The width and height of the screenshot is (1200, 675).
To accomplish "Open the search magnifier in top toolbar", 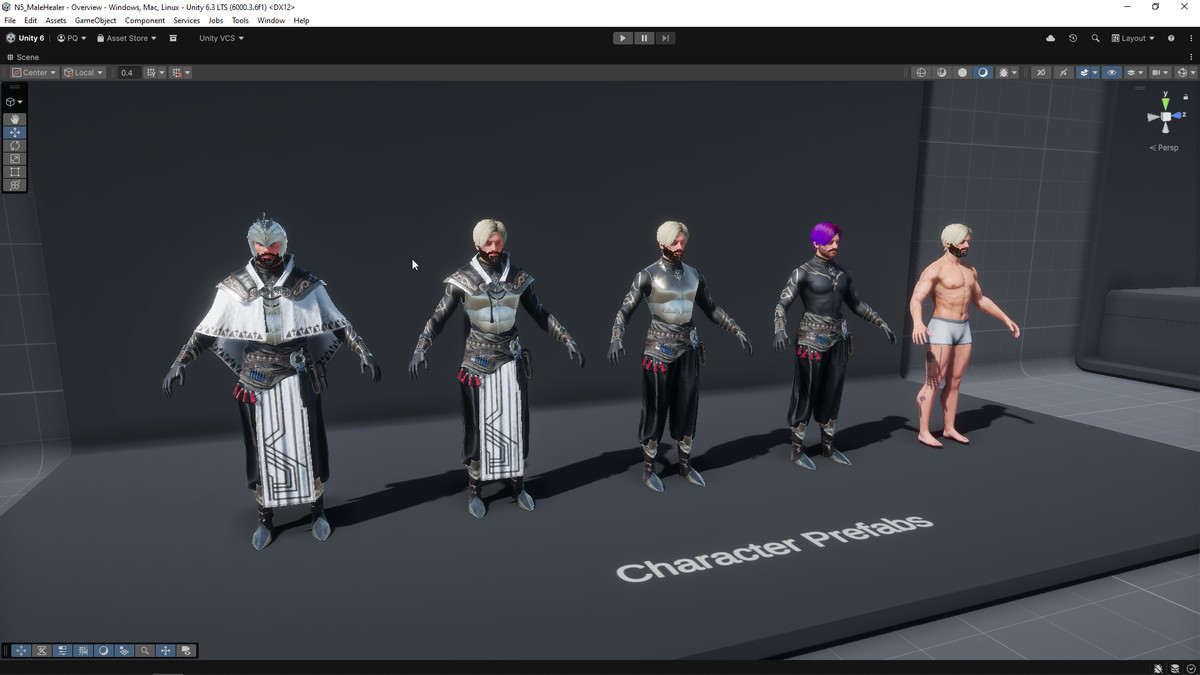I will (1095, 38).
